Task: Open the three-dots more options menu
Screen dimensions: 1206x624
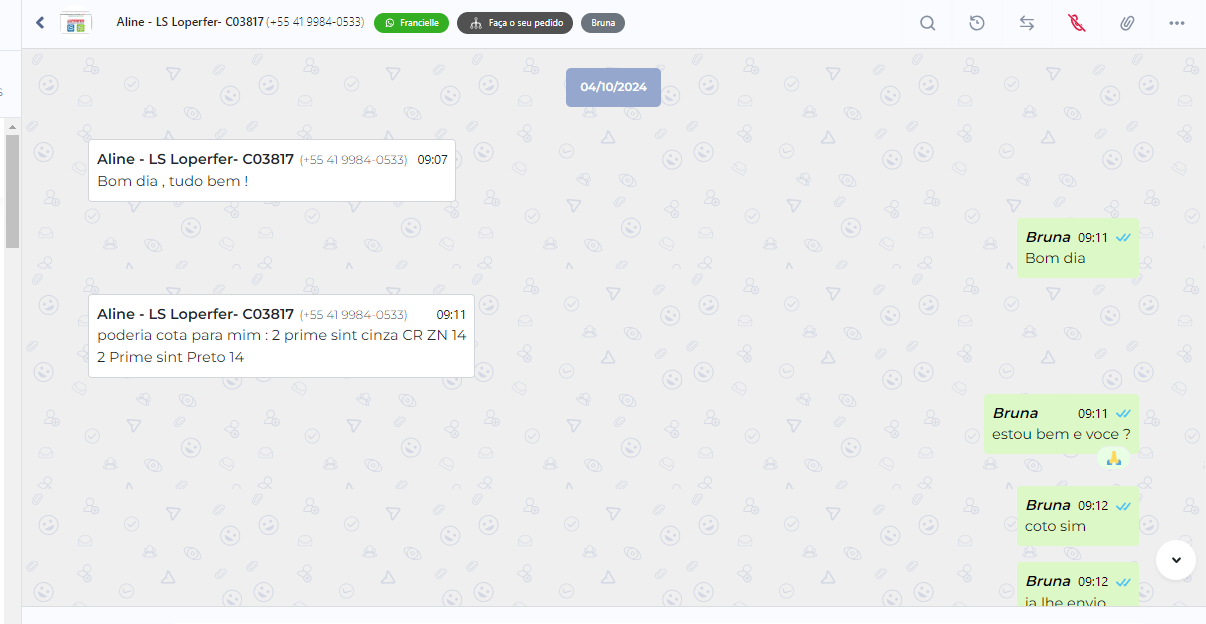Action: click(x=1177, y=23)
